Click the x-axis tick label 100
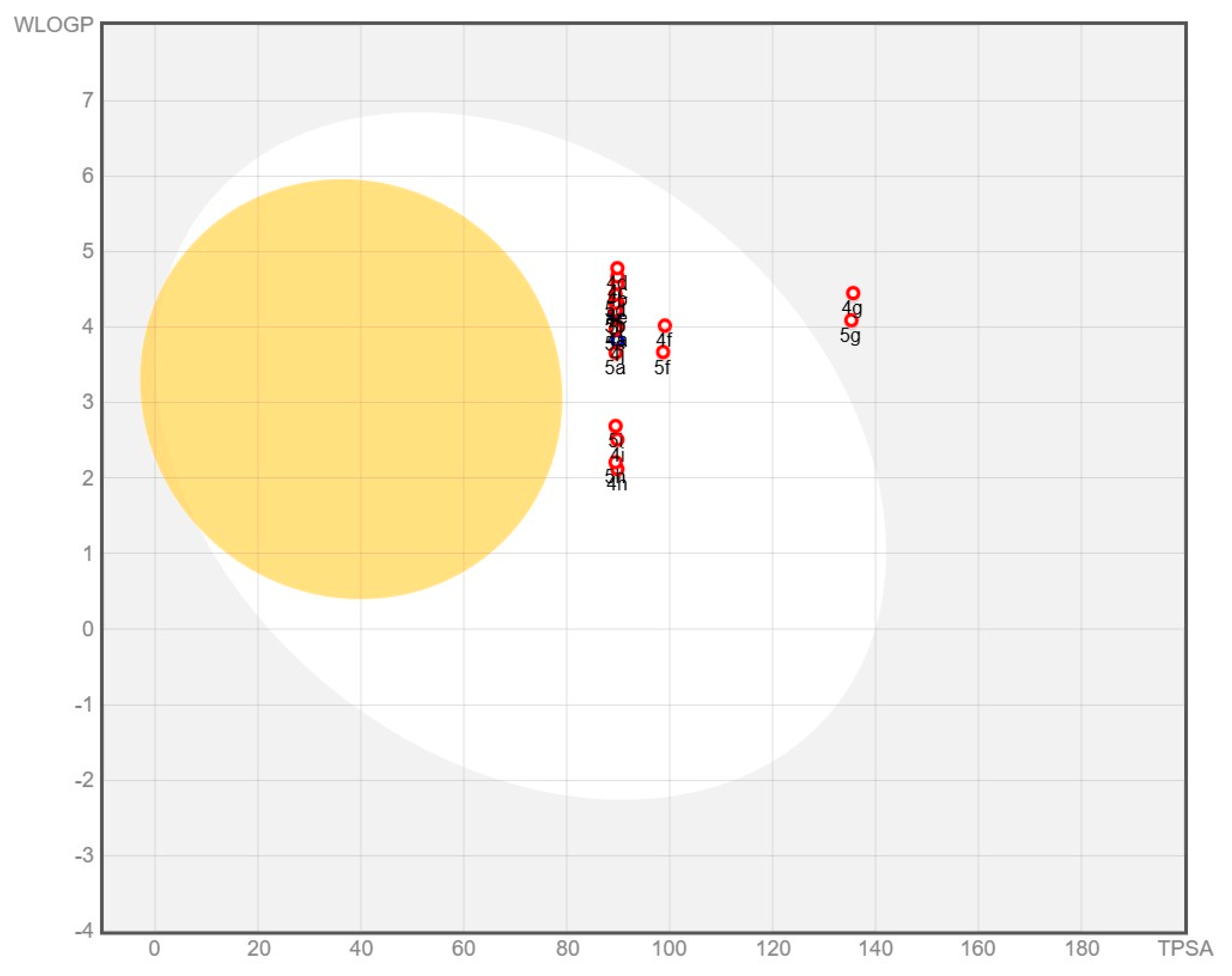 pos(669,949)
